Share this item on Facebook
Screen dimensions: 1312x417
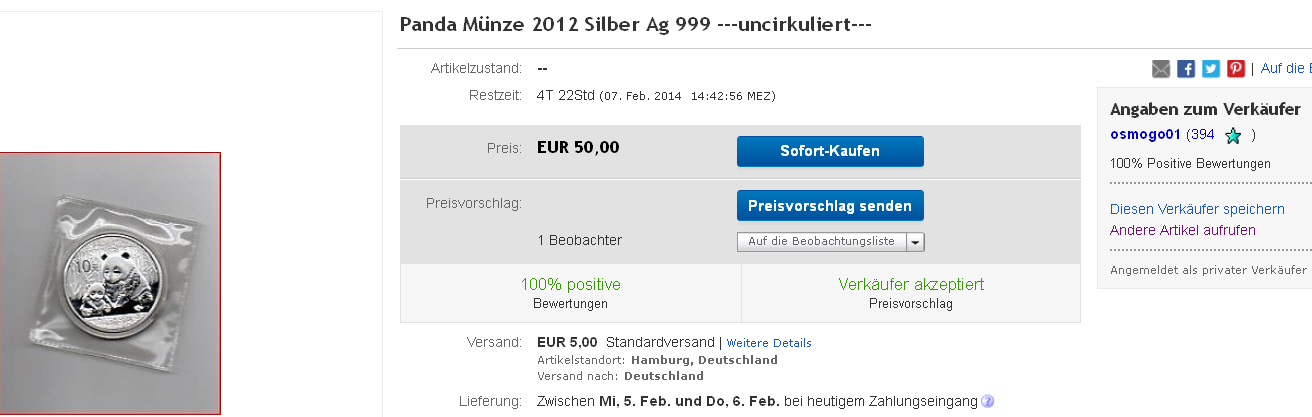(1186, 69)
